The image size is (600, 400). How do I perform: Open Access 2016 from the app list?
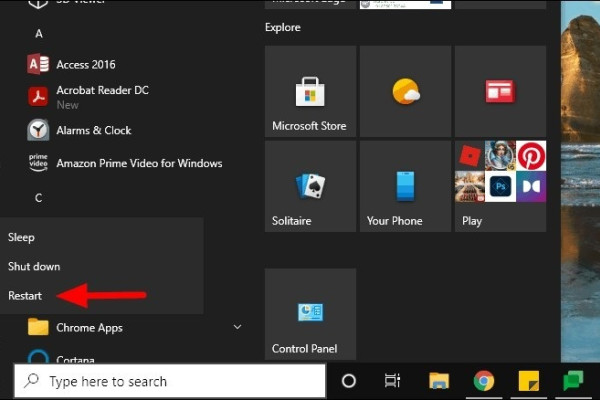85,65
